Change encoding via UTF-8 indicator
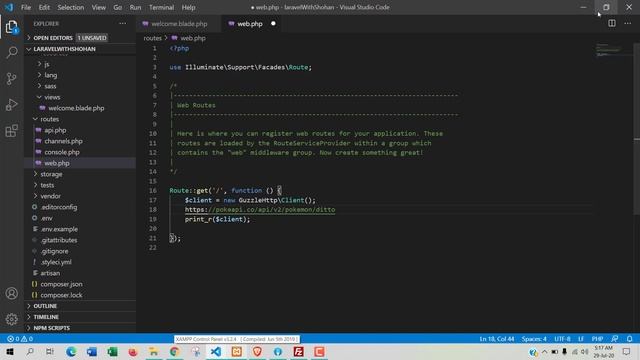Image resolution: width=640 pixels, height=360 pixels. [x=562, y=339]
